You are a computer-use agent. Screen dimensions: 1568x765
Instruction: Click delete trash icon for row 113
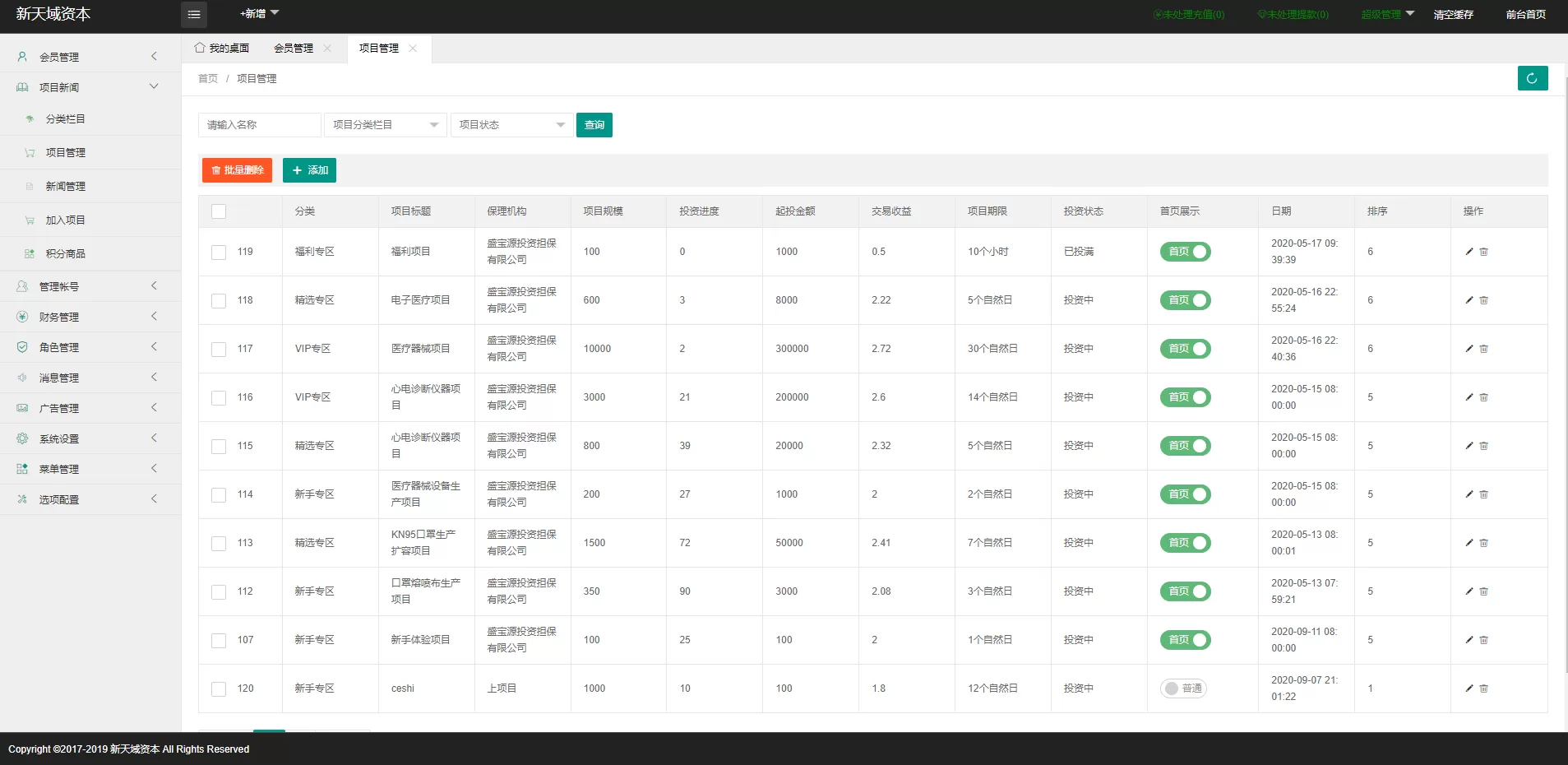point(1483,543)
